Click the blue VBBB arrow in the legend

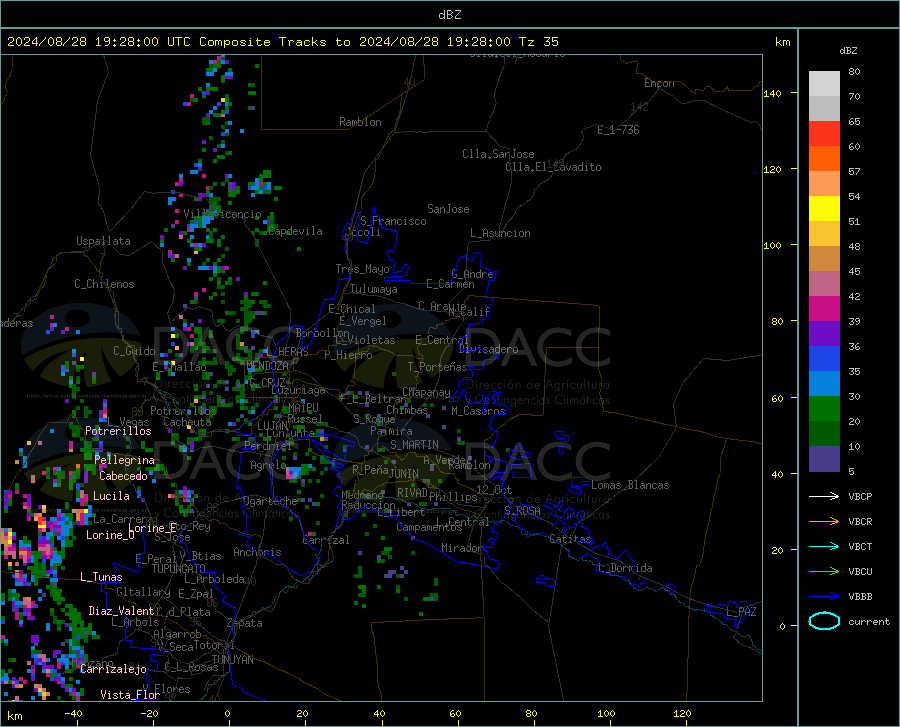click(x=824, y=597)
